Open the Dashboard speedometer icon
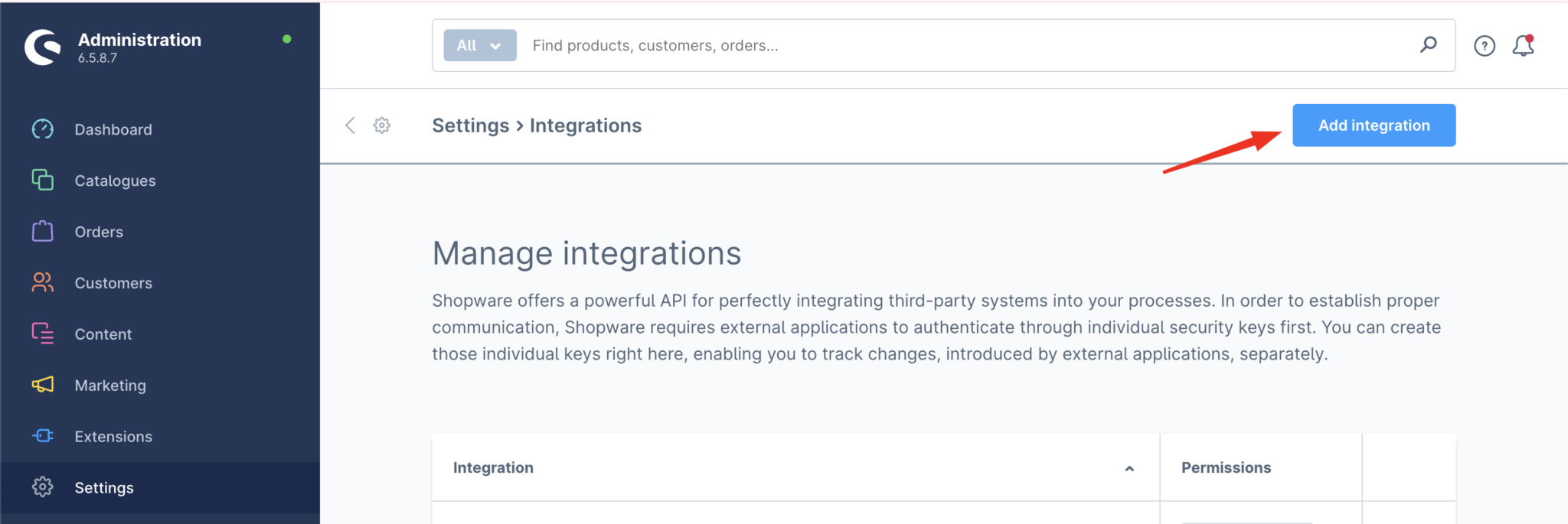Image resolution: width=1568 pixels, height=524 pixels. click(43, 129)
